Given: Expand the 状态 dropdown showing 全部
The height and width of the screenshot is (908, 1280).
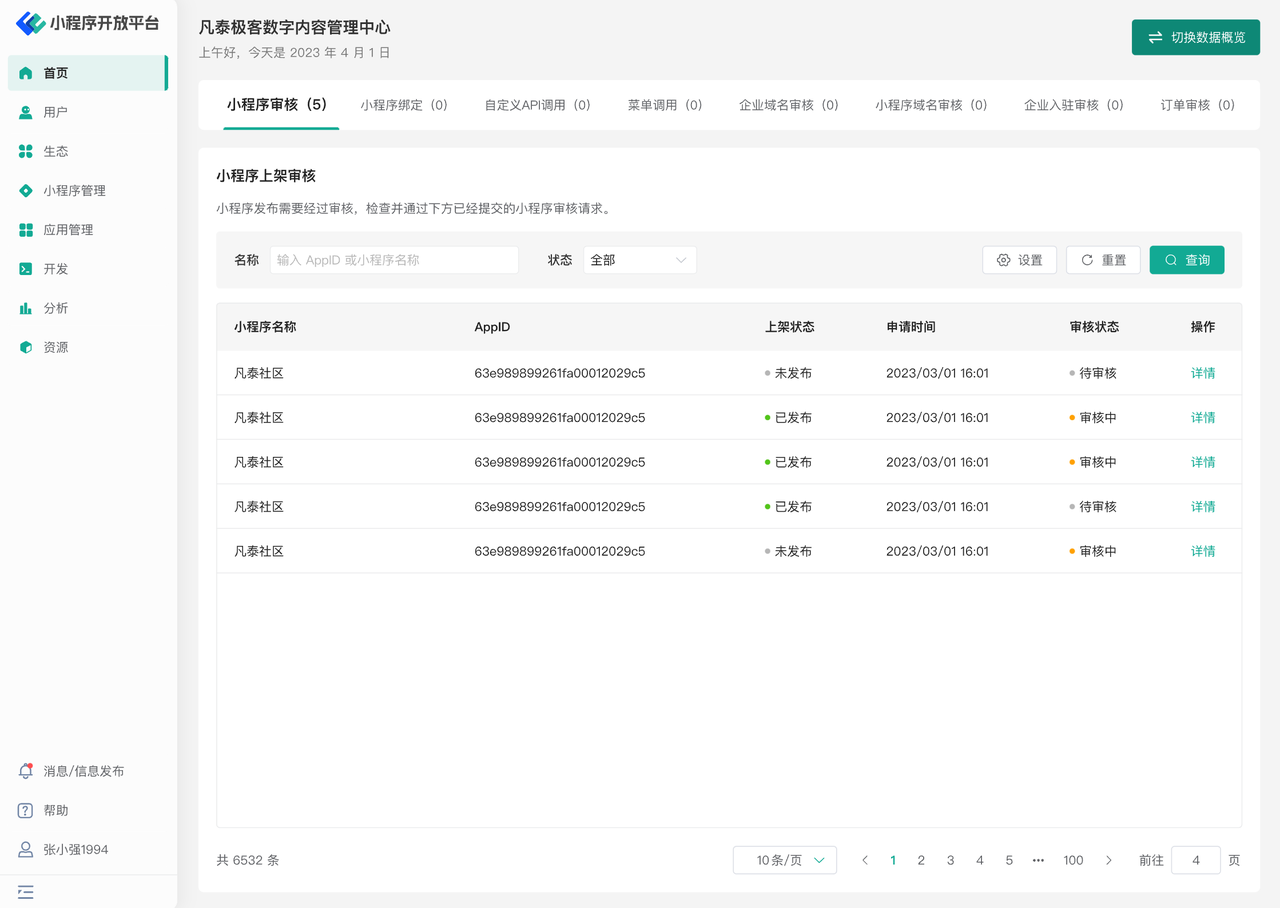Looking at the screenshot, I should [x=639, y=260].
